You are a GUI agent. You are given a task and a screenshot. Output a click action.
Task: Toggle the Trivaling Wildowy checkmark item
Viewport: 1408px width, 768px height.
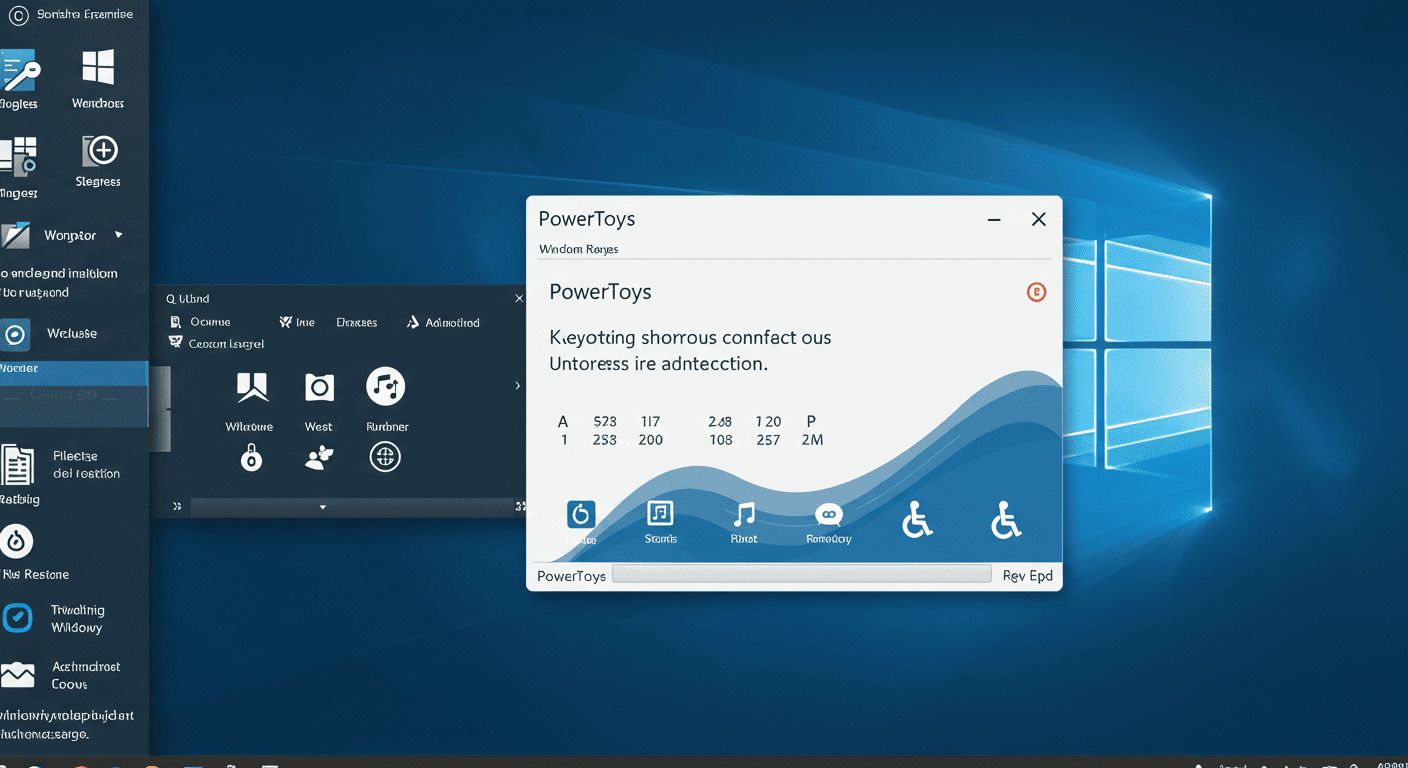[17, 618]
